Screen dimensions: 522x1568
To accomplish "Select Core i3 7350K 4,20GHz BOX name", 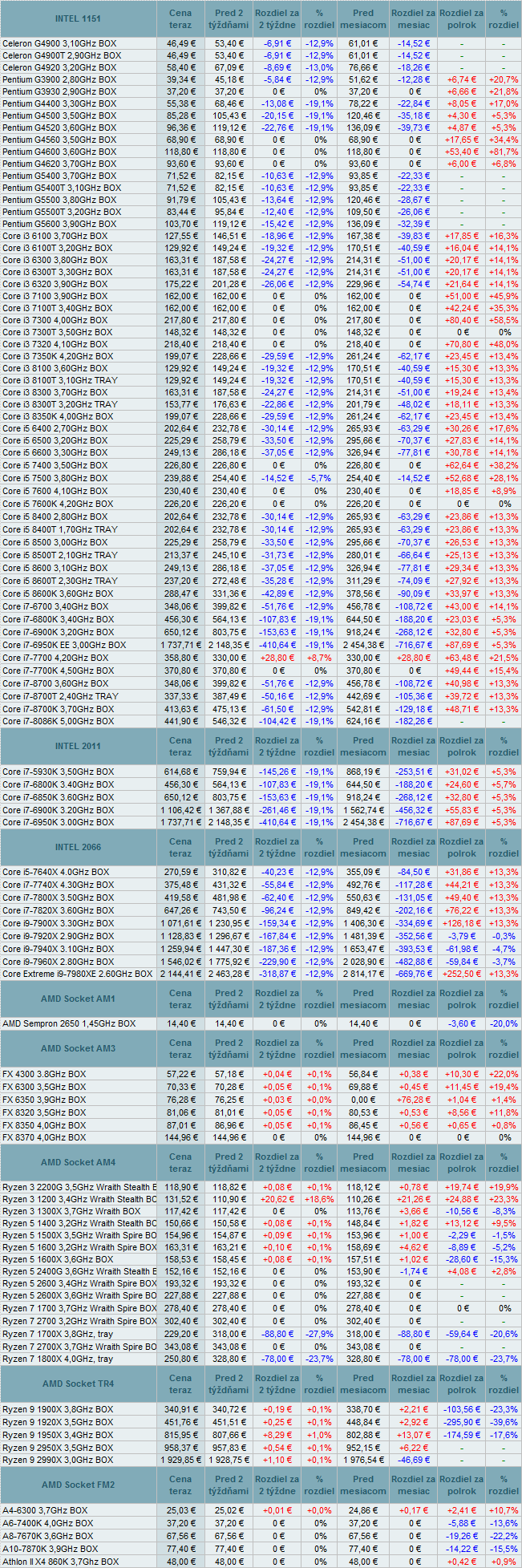I will [58, 356].
